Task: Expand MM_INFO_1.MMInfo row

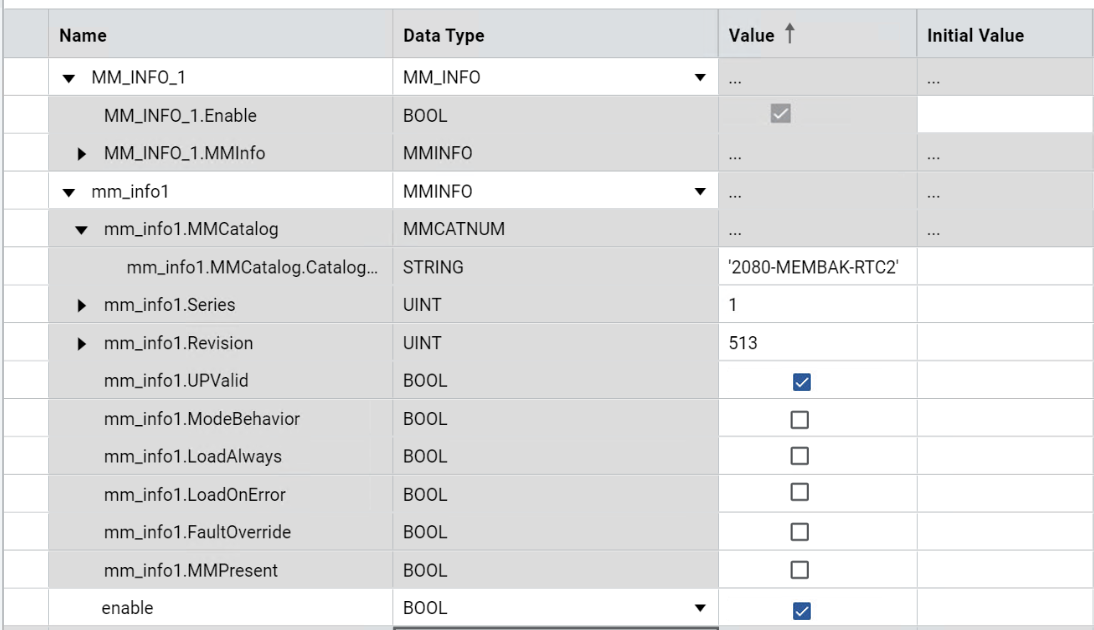Action: tap(83, 154)
